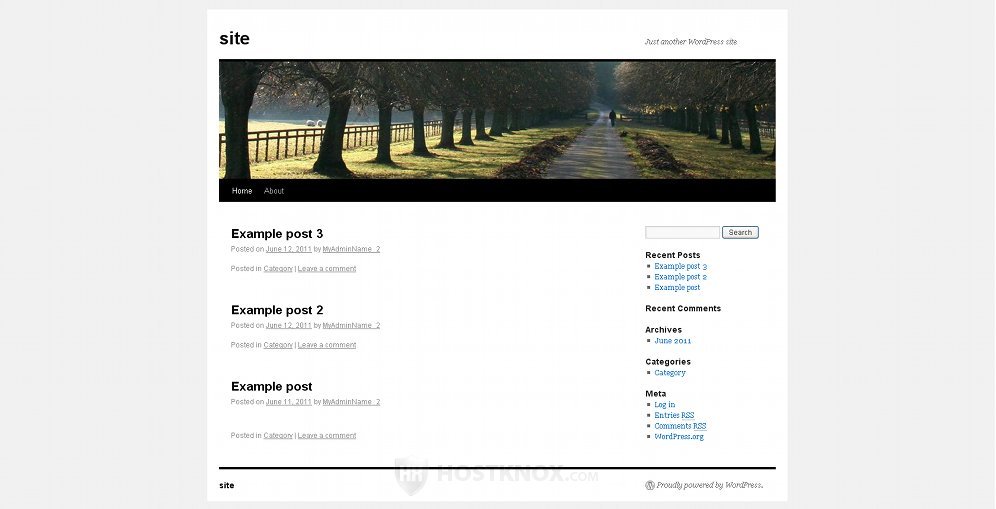996x509 pixels.
Task: Open MyAdminName_2 author link under Example post 2
Action: 351,325
